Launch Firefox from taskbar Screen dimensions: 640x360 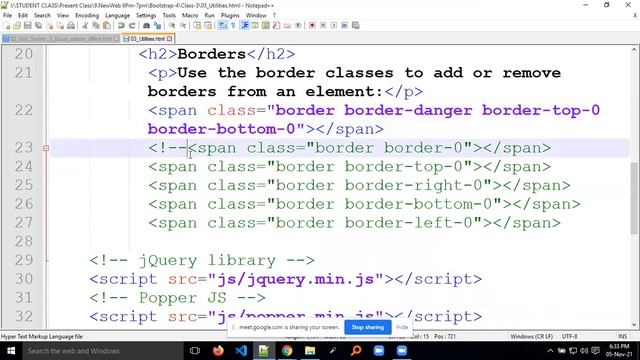[218, 351]
